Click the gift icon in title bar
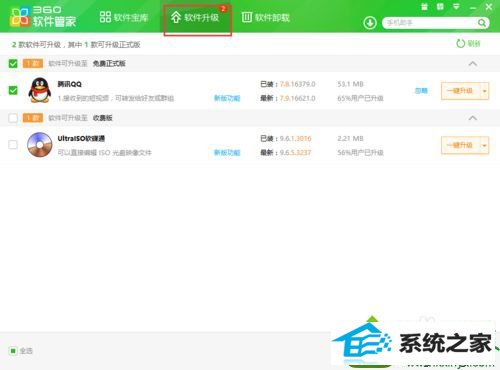Image resolution: width=500 pixels, height=370 pixels. pos(424,7)
